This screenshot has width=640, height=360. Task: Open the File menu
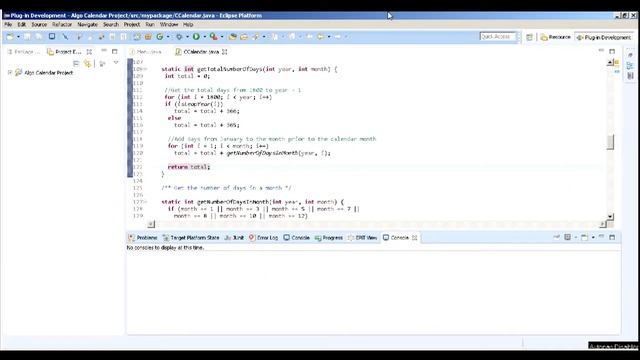[x=8, y=24]
